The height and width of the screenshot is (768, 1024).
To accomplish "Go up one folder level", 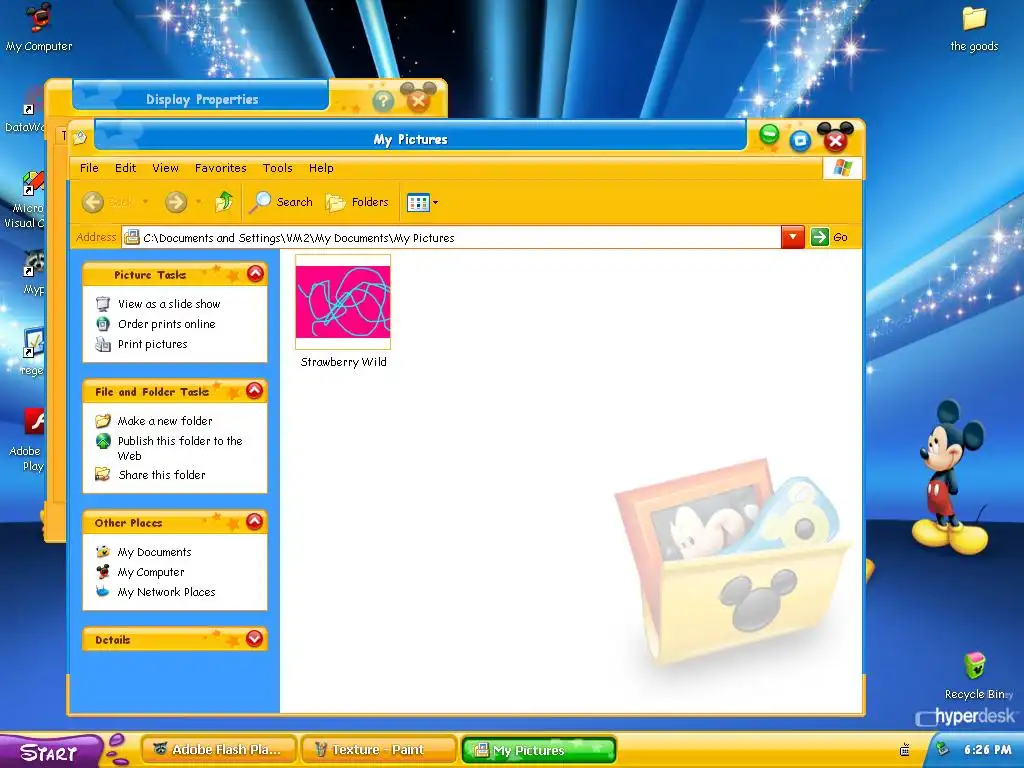I will click(x=224, y=202).
